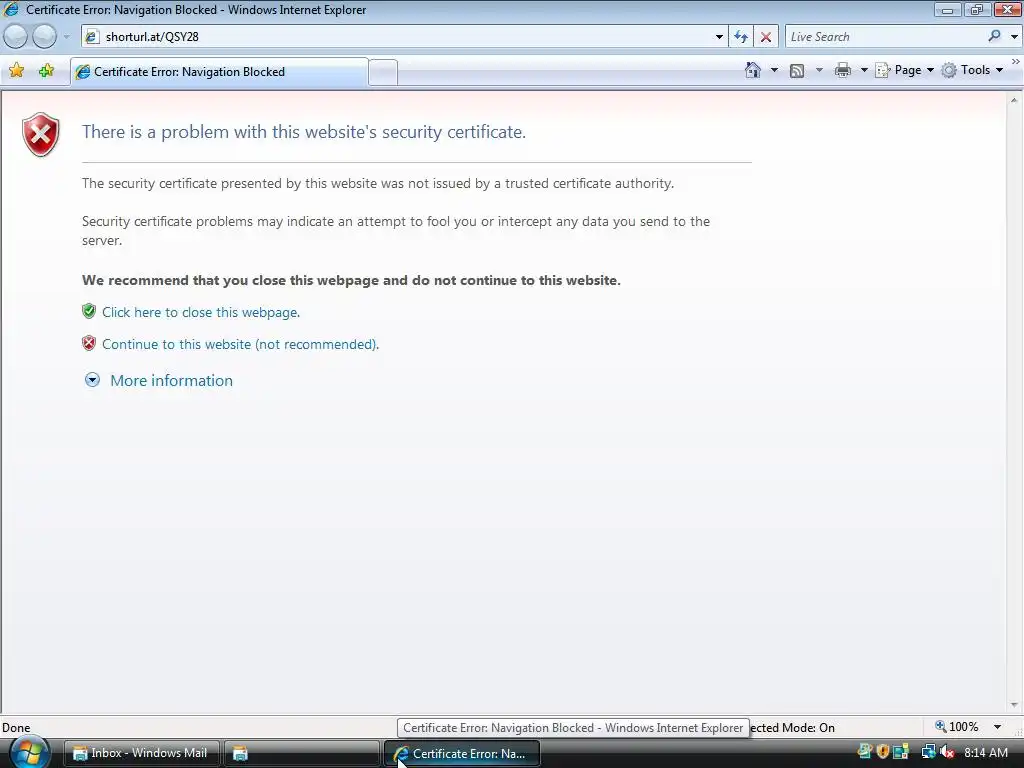Viewport: 1024px width, 768px height.
Task: Click the Certificate Error taskbar button
Action: tap(462, 753)
